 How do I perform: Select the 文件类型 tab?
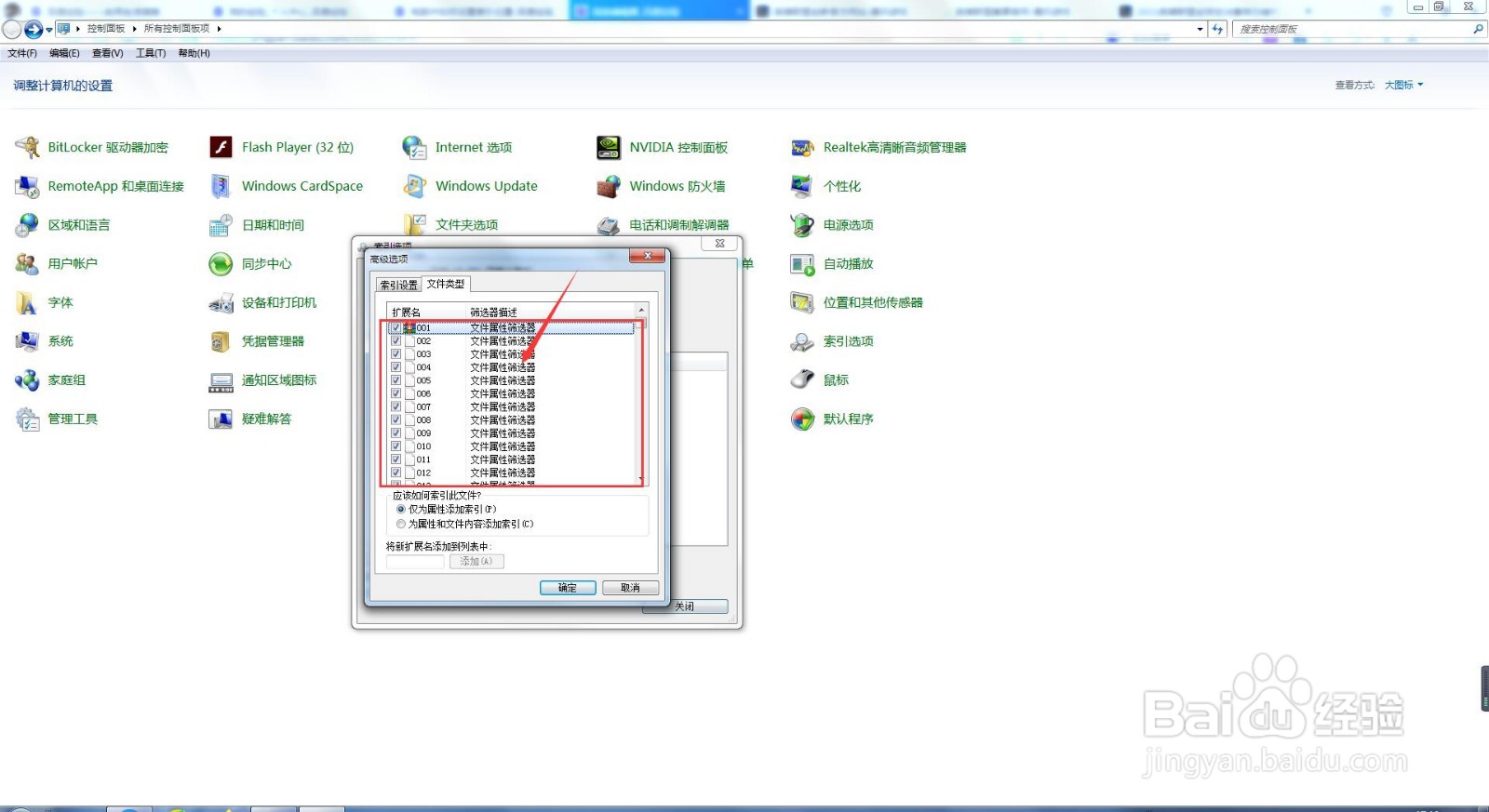pos(446,284)
